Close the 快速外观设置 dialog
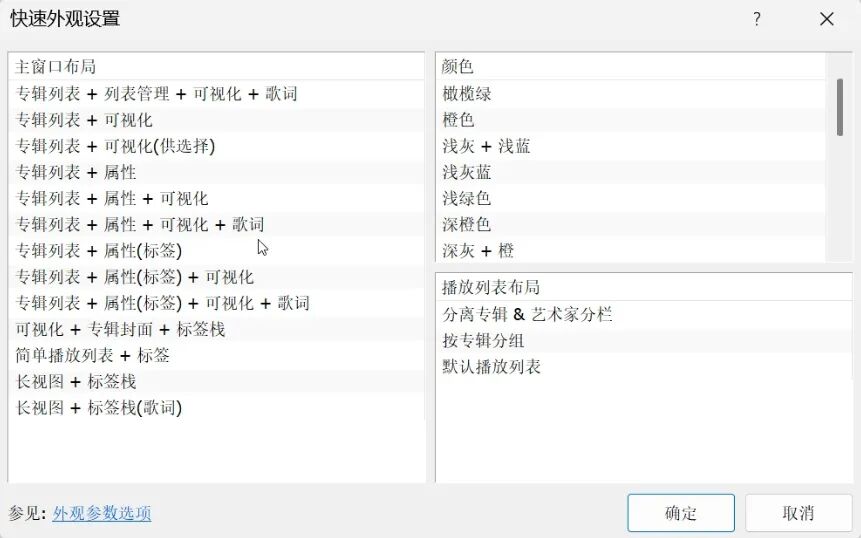The width and height of the screenshot is (861, 538). pyautogui.click(x=827, y=19)
